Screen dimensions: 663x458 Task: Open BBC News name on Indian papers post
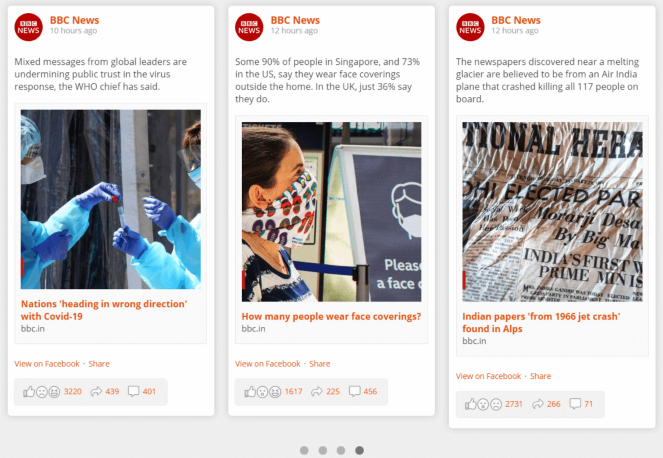pos(516,20)
